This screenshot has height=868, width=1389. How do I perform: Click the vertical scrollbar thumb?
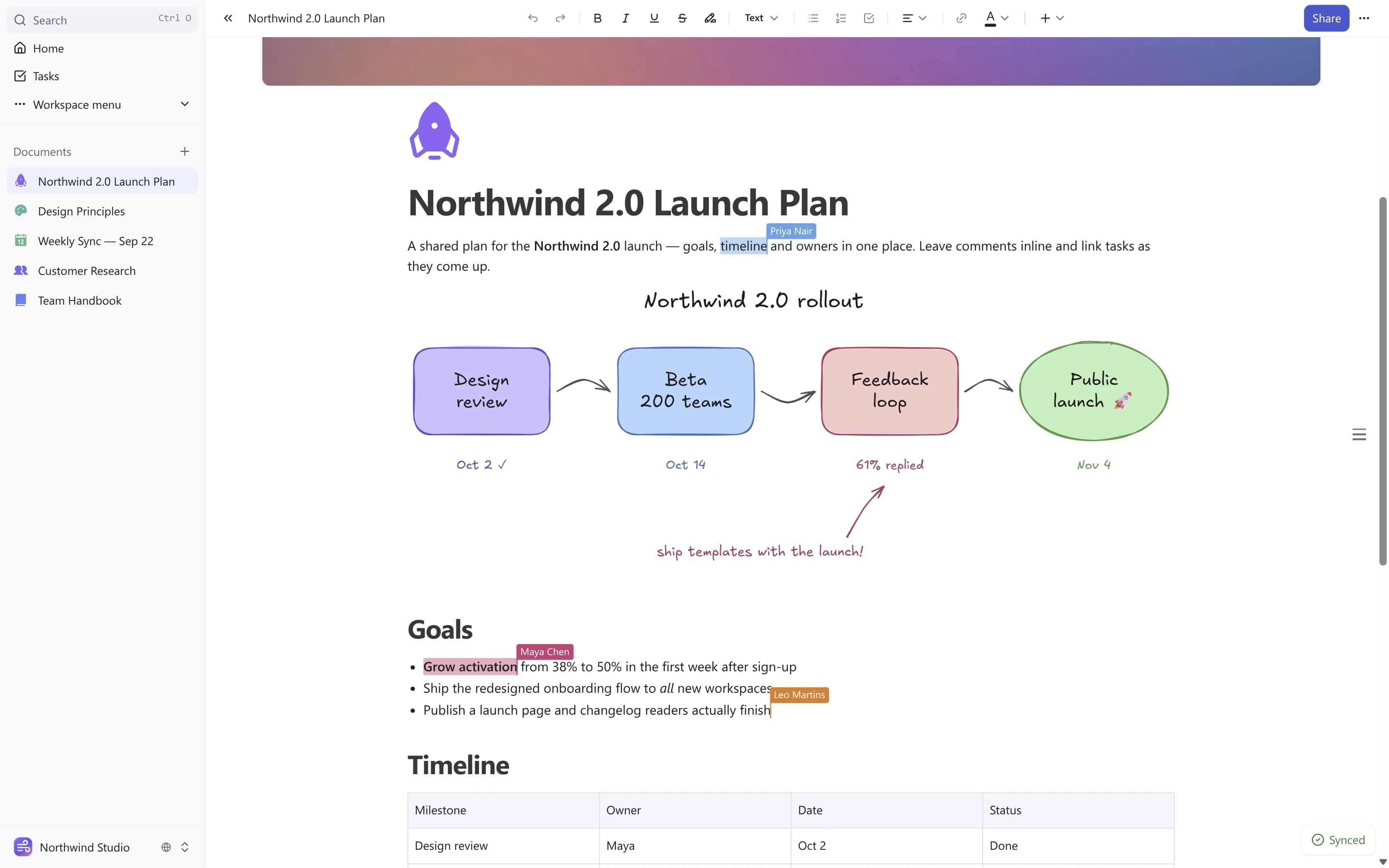click(x=1383, y=381)
